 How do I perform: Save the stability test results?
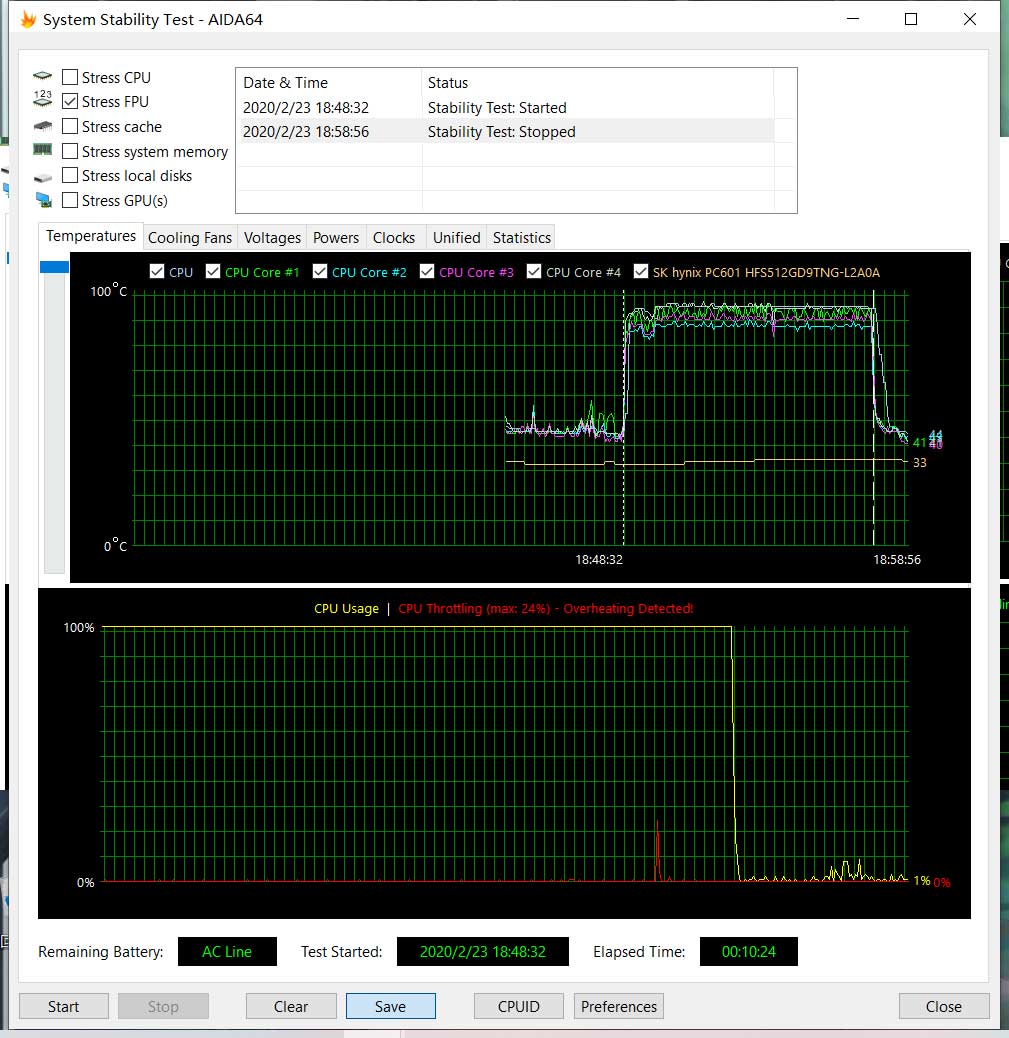pos(391,1006)
